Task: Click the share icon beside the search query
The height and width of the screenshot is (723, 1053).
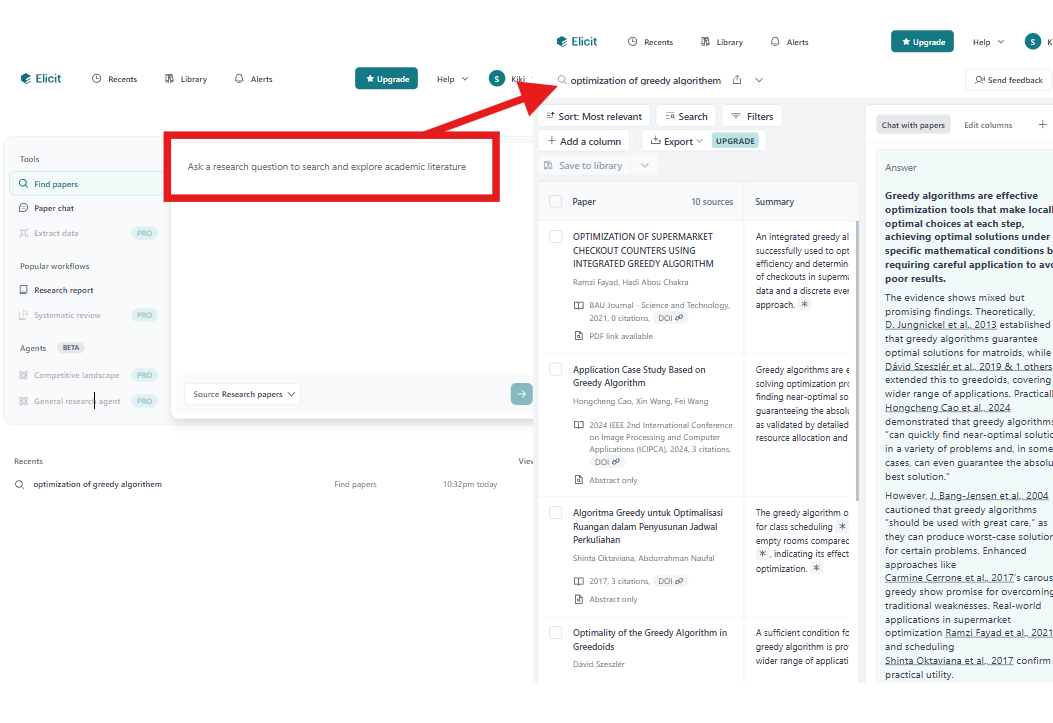Action: pyautogui.click(x=736, y=79)
